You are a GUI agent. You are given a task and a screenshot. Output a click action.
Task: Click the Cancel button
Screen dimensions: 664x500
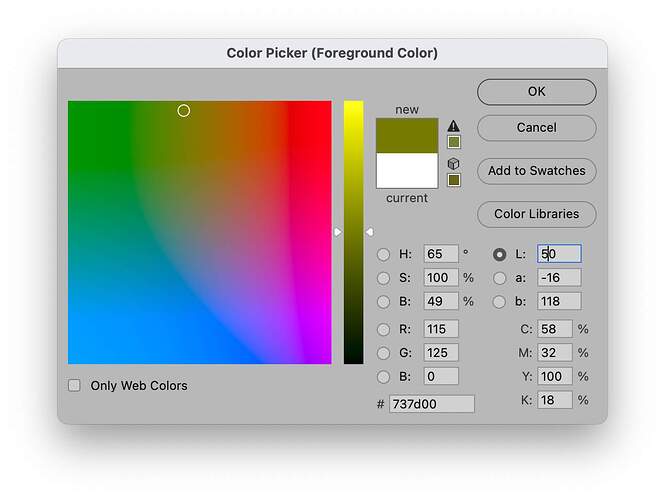coord(536,128)
